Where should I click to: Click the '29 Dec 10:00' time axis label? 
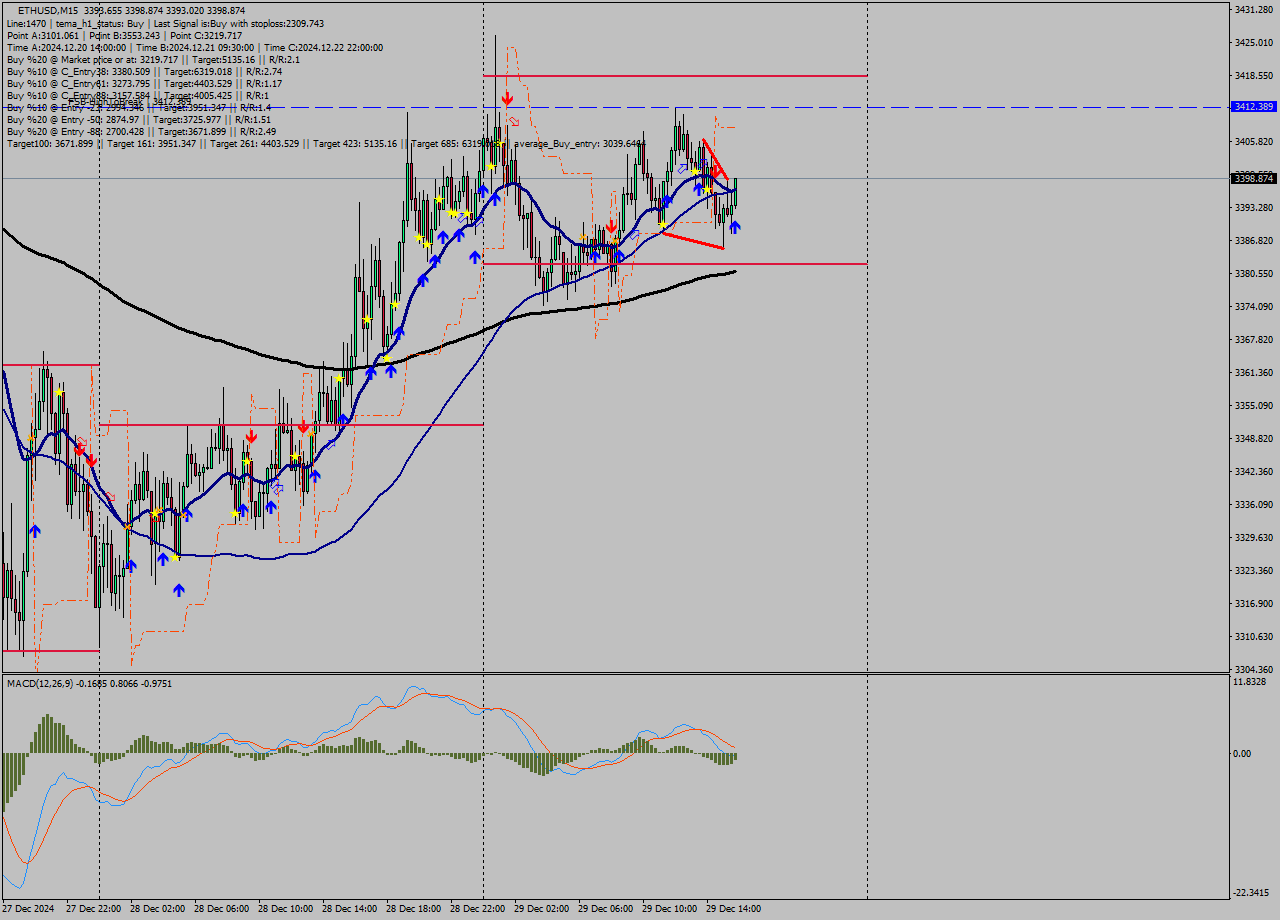pos(670,909)
